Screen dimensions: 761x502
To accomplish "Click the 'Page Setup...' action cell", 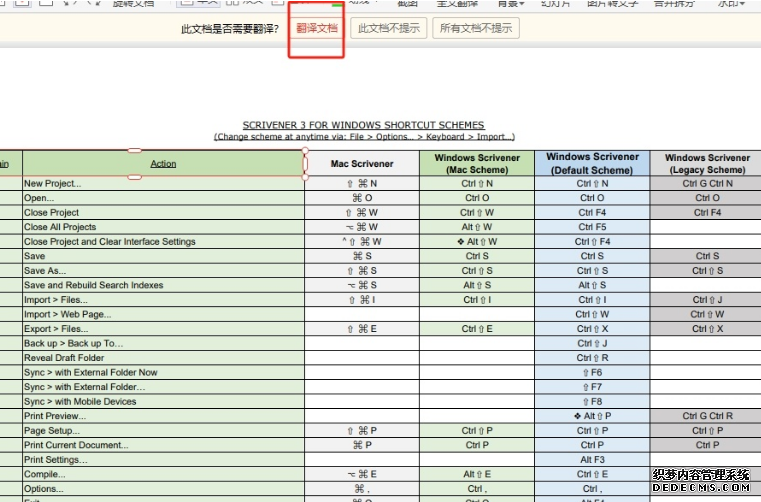I will click(x=163, y=431).
